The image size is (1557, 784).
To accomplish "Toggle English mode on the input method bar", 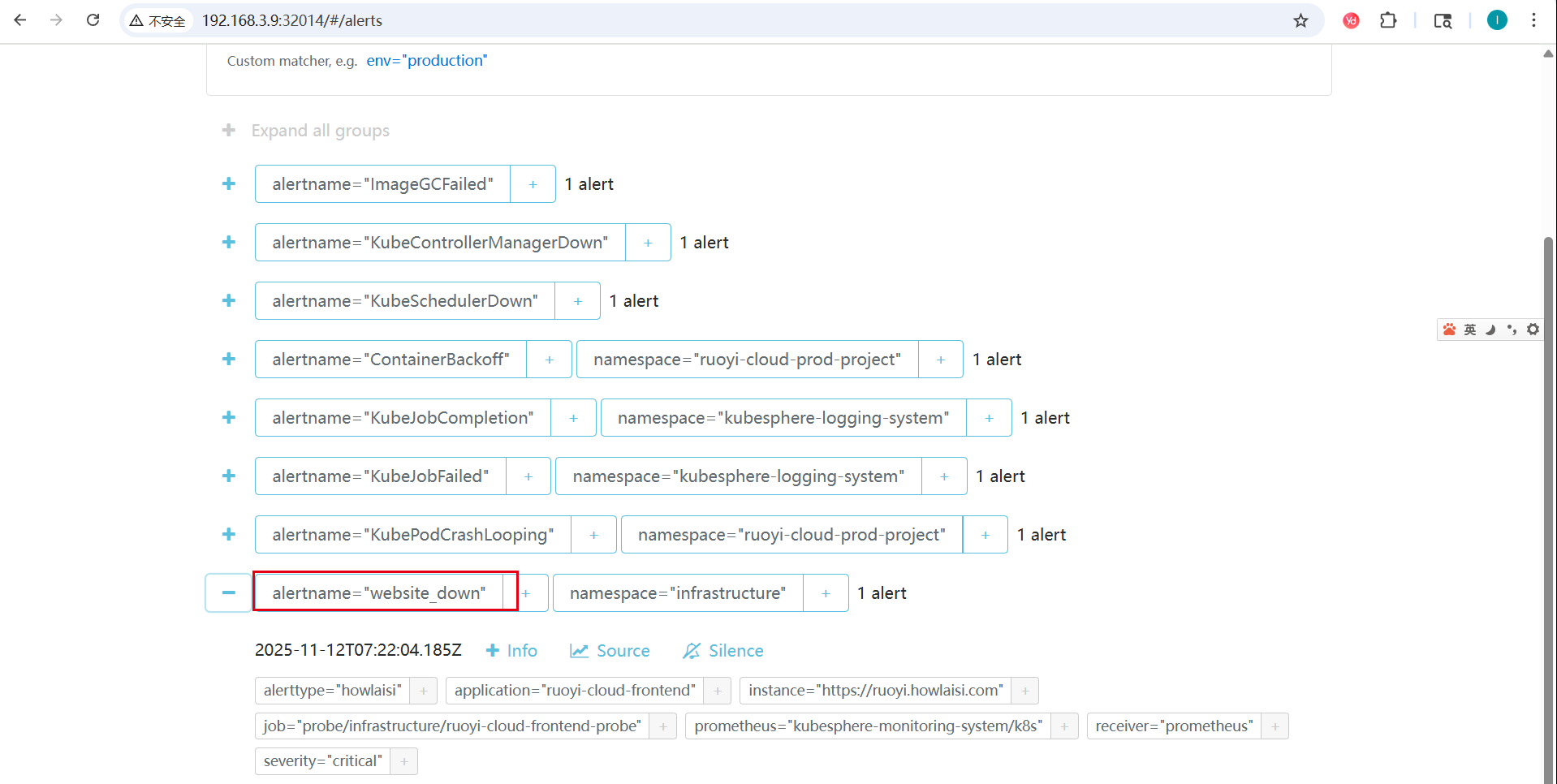I will tap(1469, 330).
